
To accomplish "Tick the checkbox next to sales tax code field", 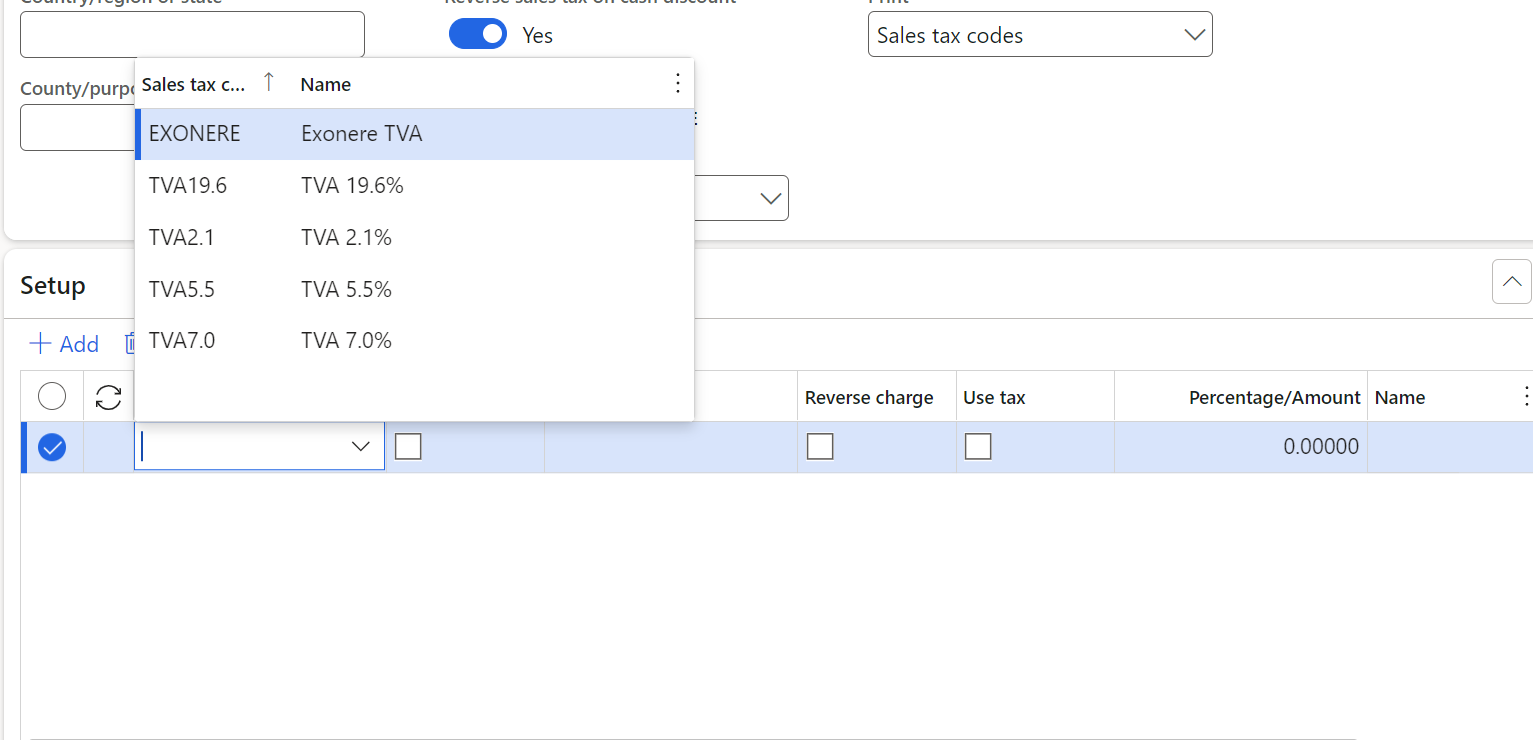I will coord(408,447).
